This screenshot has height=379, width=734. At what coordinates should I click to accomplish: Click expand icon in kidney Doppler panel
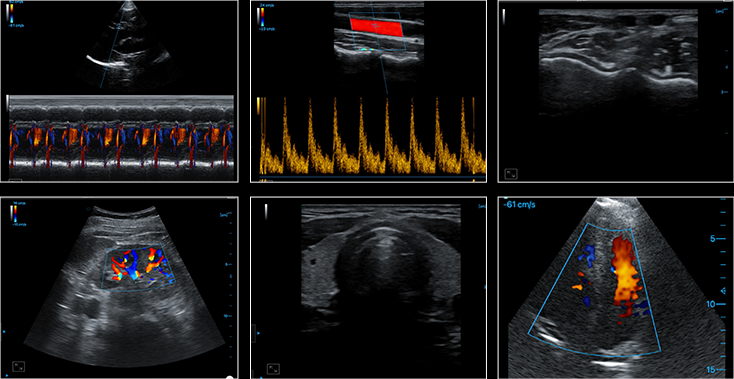tap(19, 366)
